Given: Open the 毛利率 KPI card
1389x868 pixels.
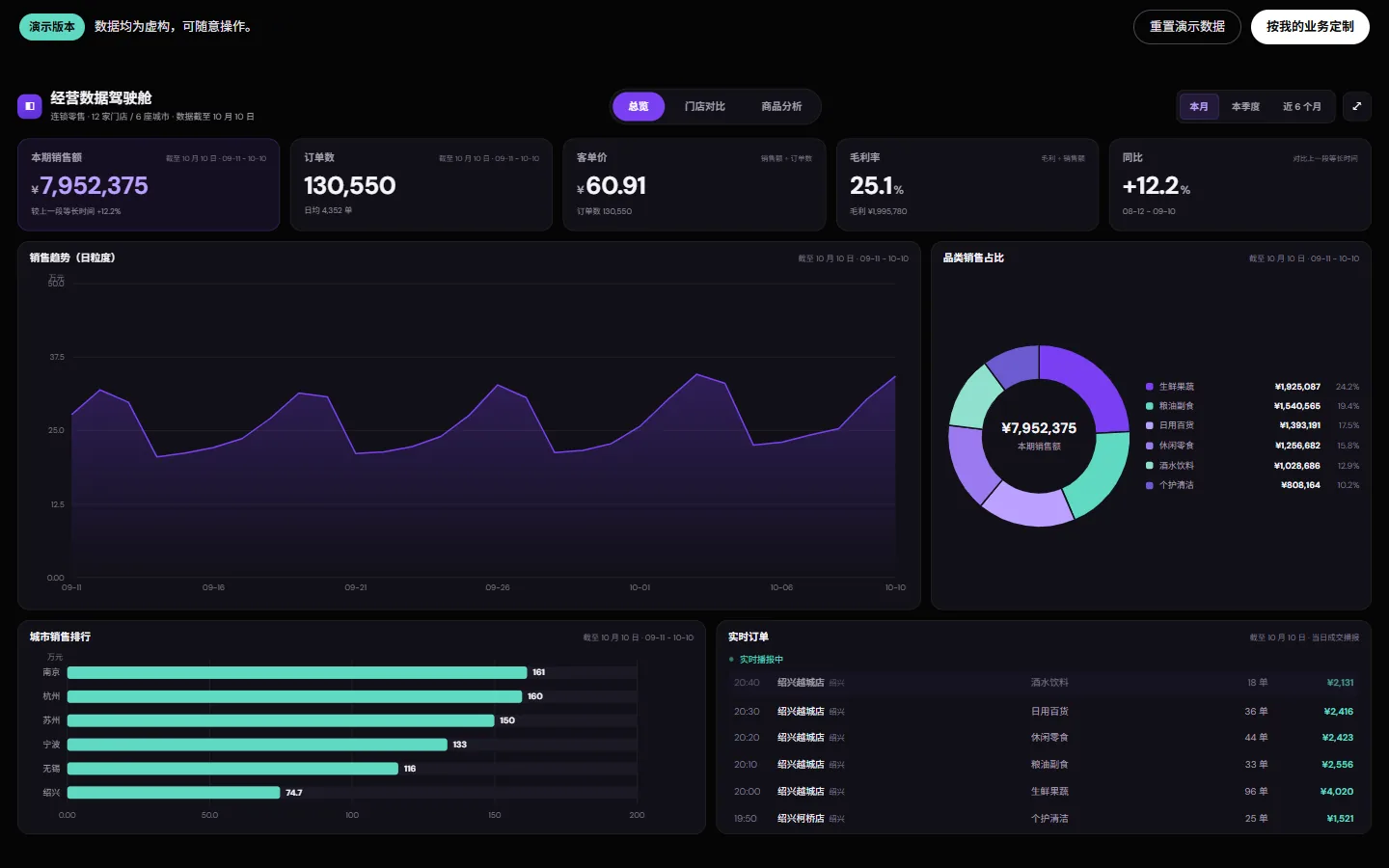Looking at the screenshot, I should [967, 184].
